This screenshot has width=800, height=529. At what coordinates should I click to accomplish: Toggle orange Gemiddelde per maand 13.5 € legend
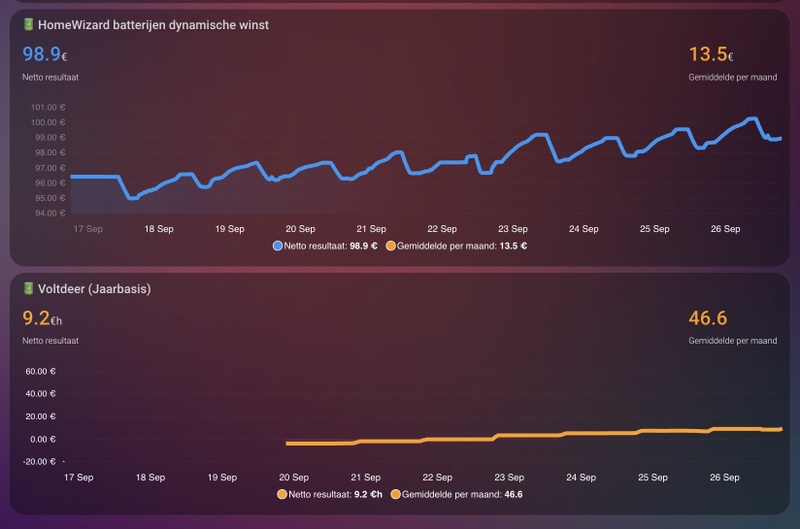coord(456,246)
